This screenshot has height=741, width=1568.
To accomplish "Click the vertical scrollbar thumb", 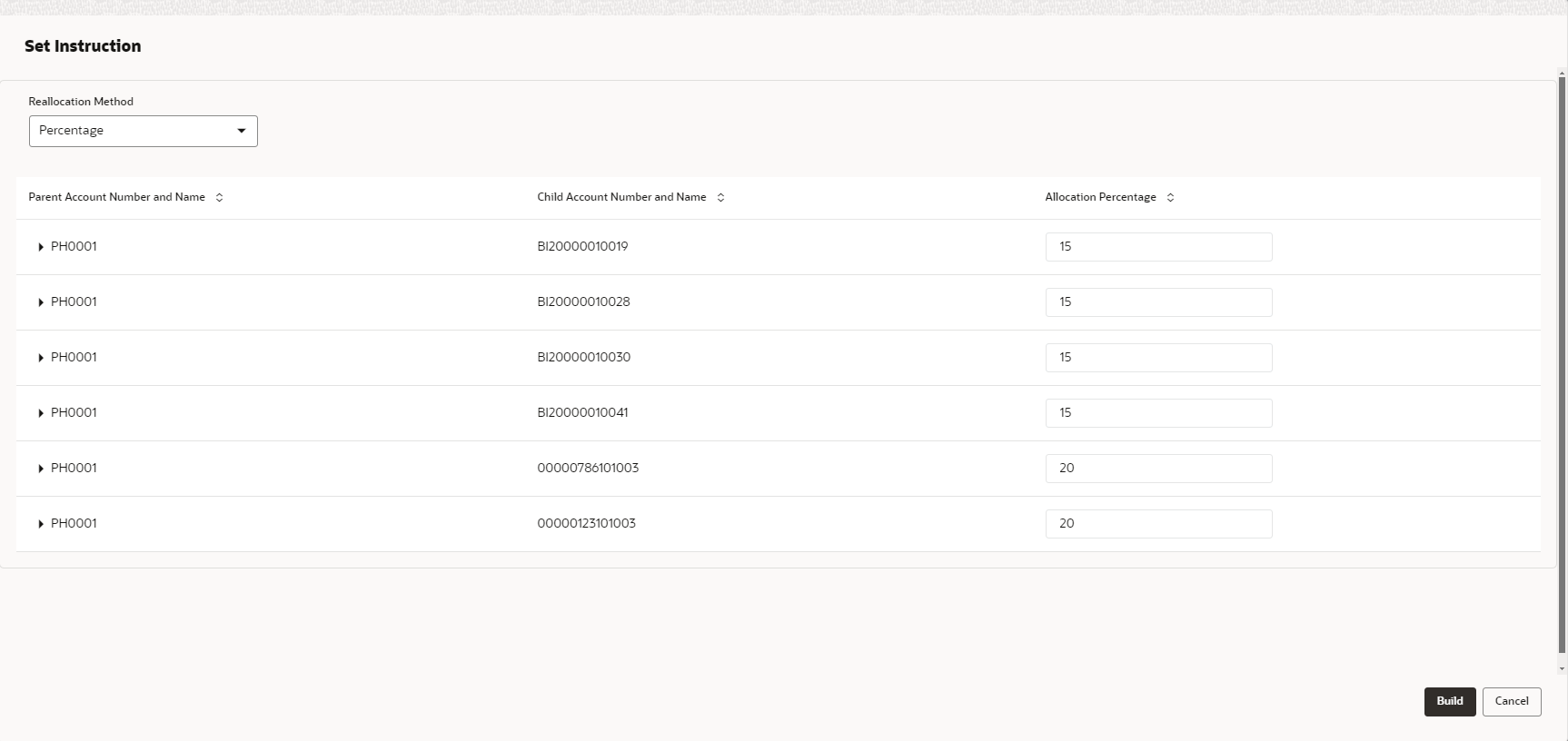I will coord(1562,365).
